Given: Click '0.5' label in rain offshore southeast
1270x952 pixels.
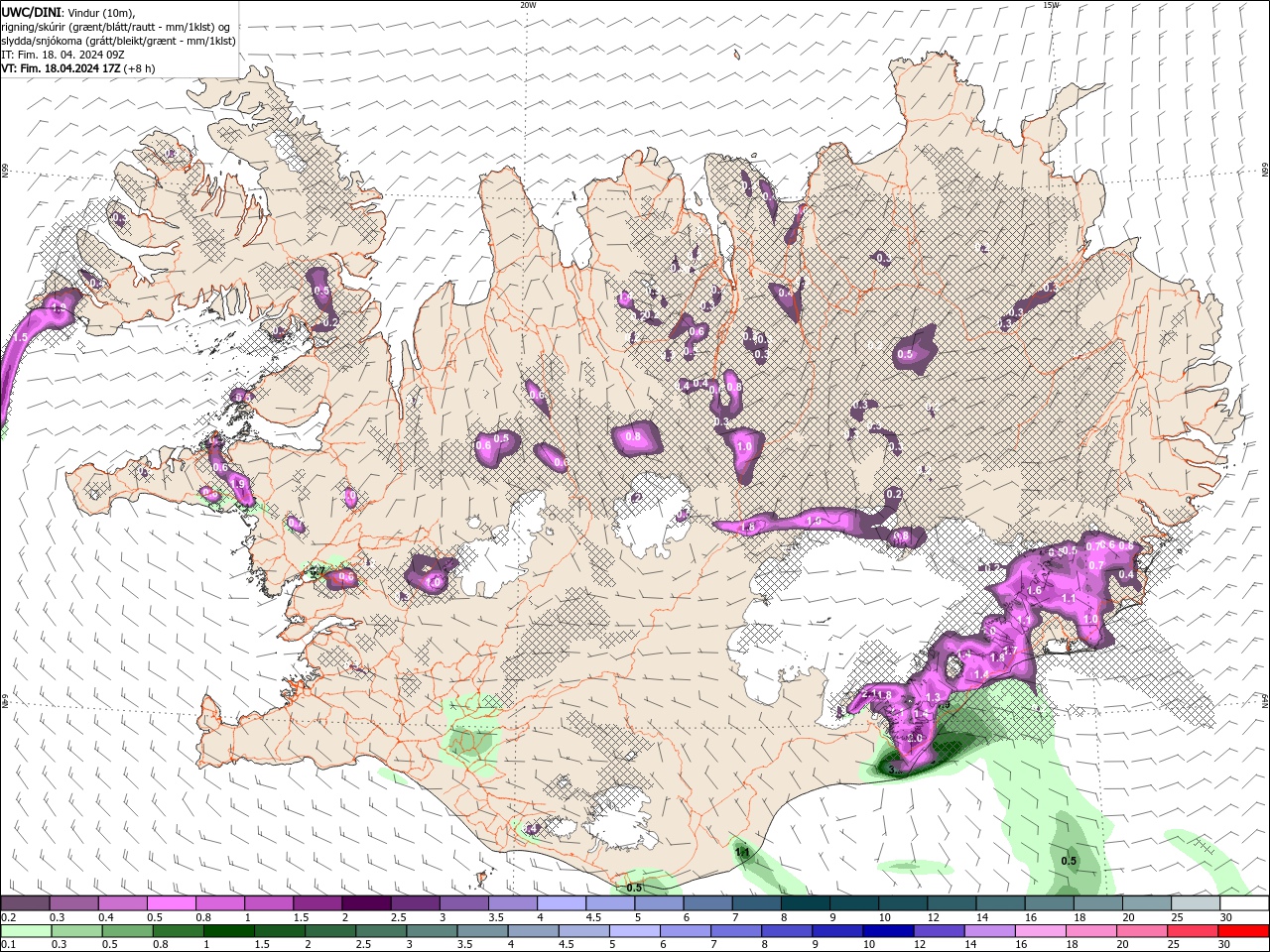Looking at the screenshot, I should pyautogui.click(x=1069, y=861).
